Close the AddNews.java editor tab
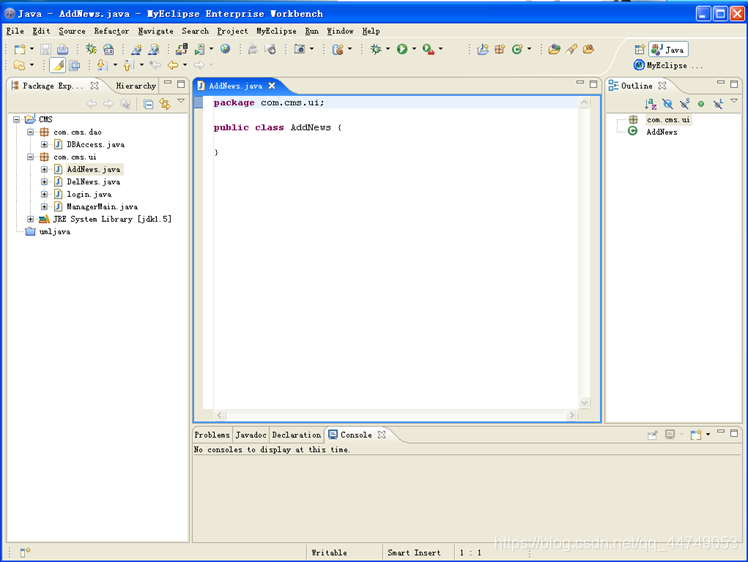The image size is (748, 562). [x=272, y=86]
